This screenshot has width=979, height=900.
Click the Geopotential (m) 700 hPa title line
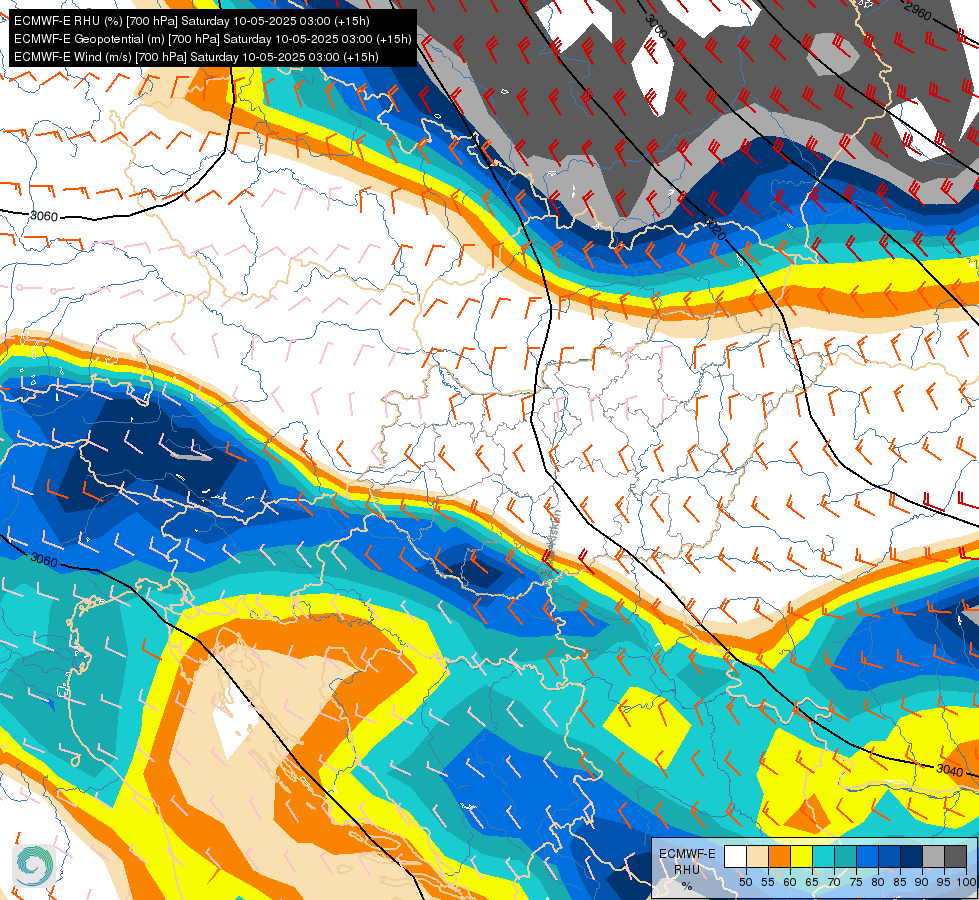tap(212, 39)
